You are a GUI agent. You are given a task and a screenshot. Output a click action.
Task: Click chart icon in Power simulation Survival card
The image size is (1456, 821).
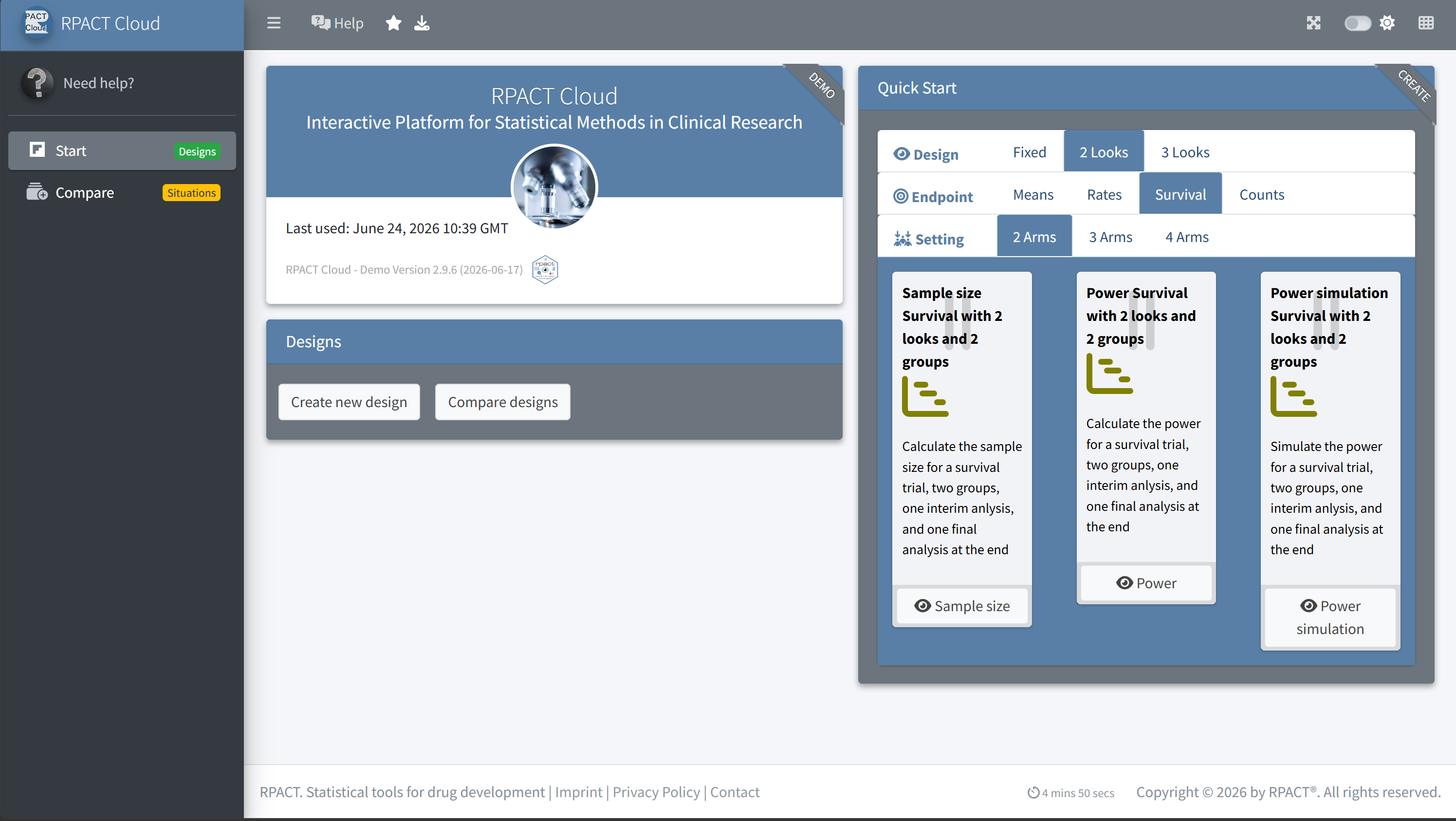coord(1294,397)
